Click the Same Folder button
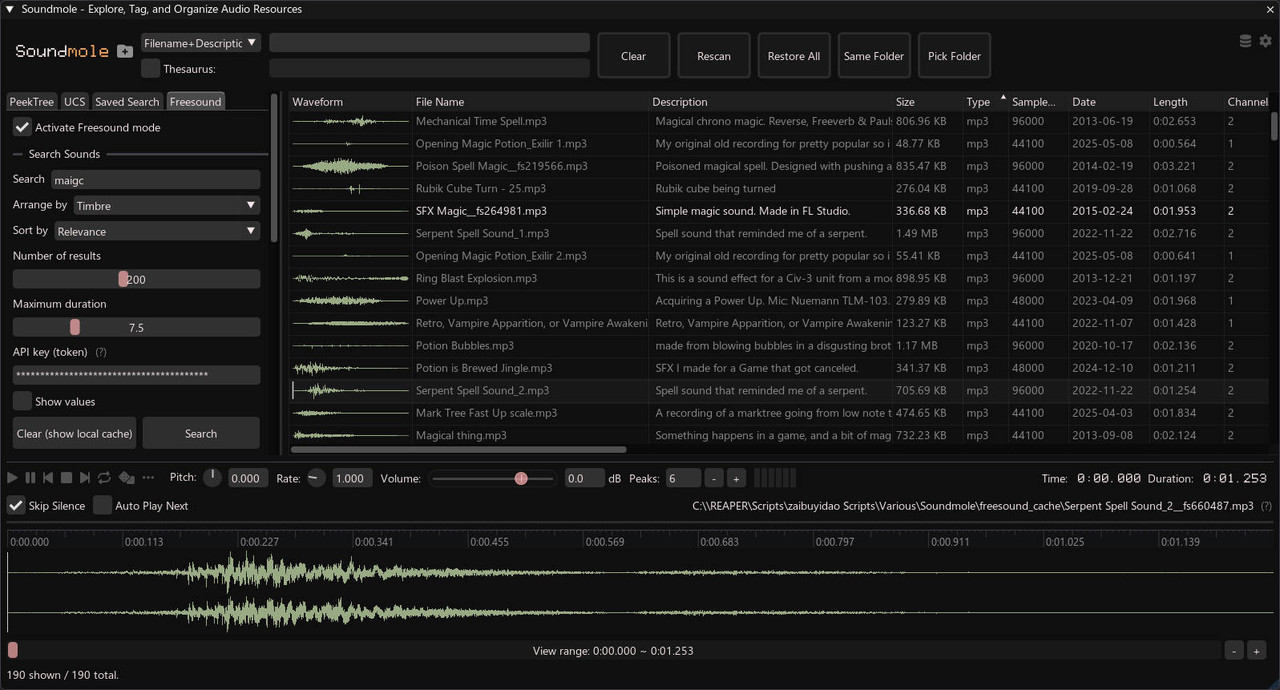Screen dimensions: 1280x690 [874, 56]
